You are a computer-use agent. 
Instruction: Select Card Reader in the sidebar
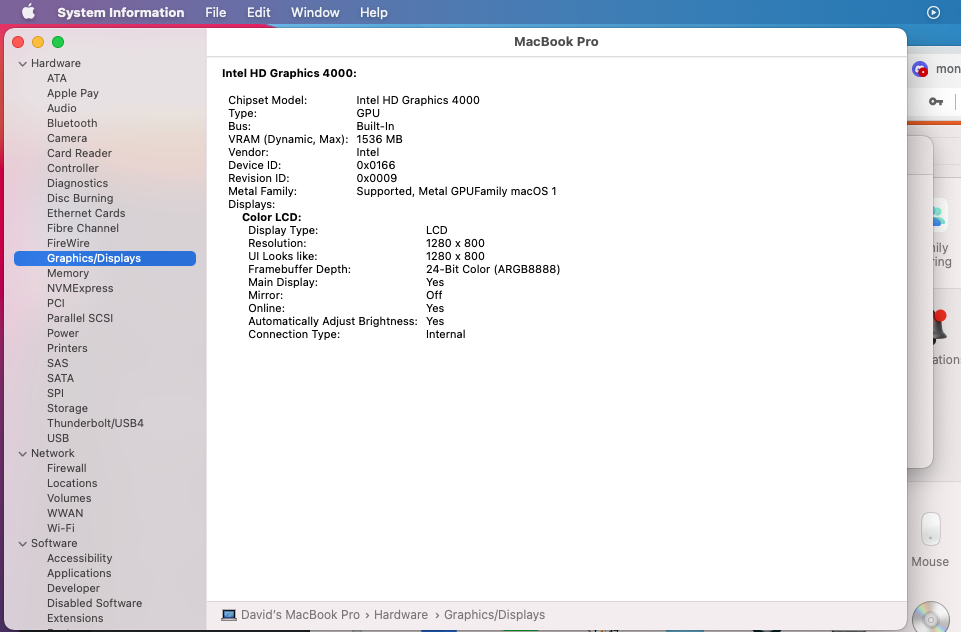80,153
